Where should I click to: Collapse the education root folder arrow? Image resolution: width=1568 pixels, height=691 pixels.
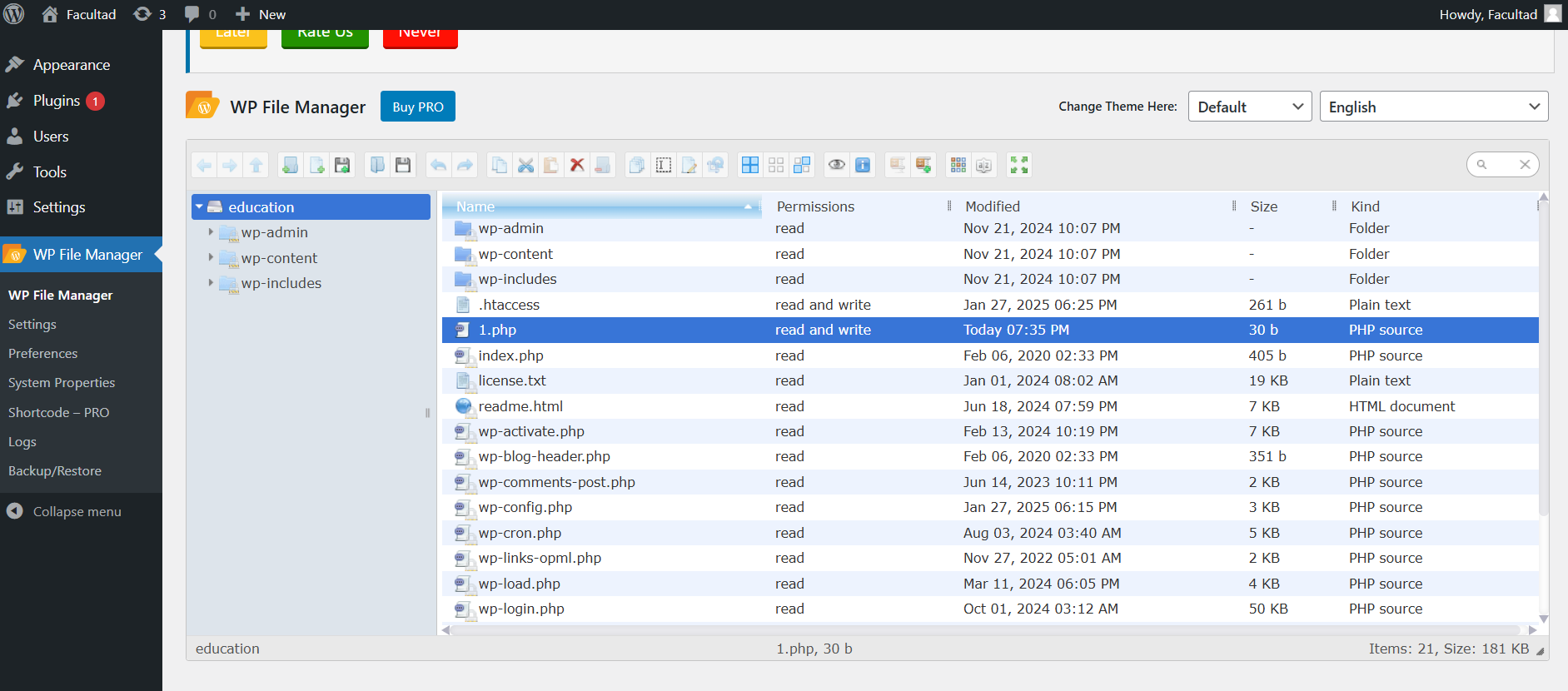pos(200,206)
